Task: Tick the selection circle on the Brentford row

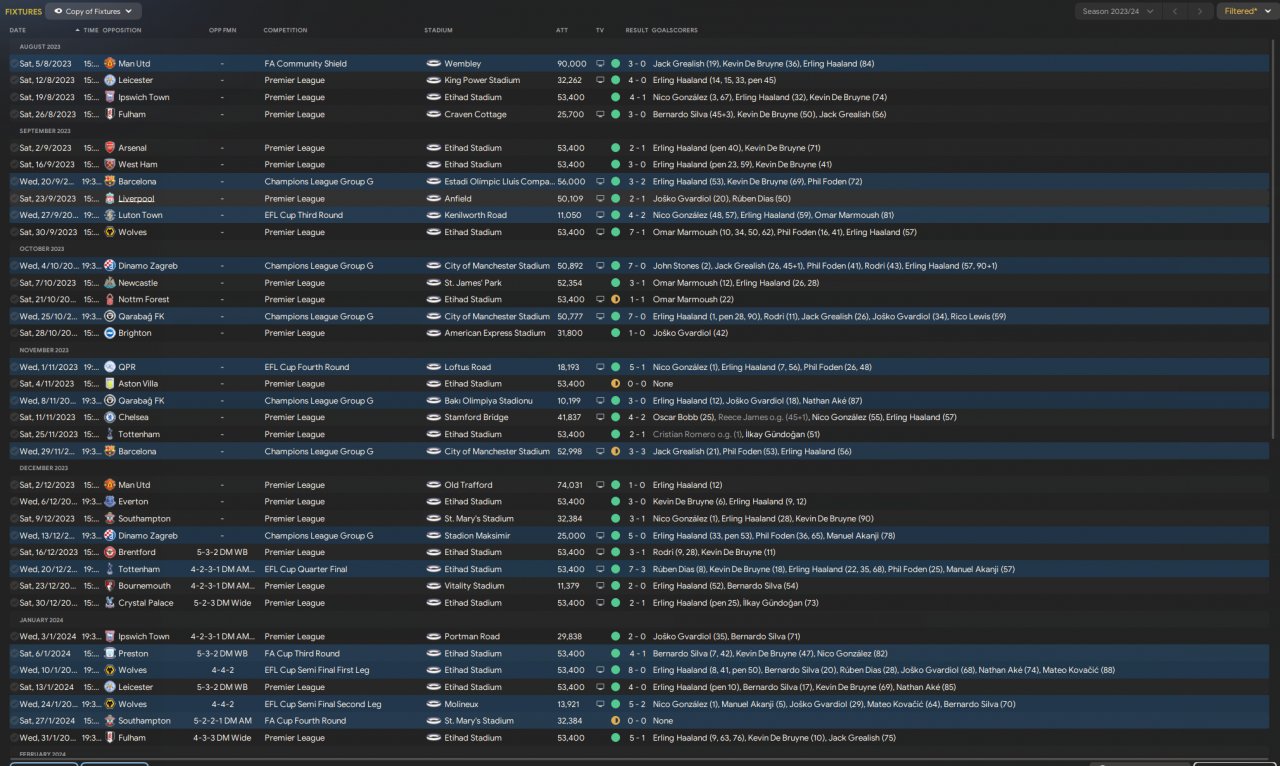Action: click(x=14, y=552)
